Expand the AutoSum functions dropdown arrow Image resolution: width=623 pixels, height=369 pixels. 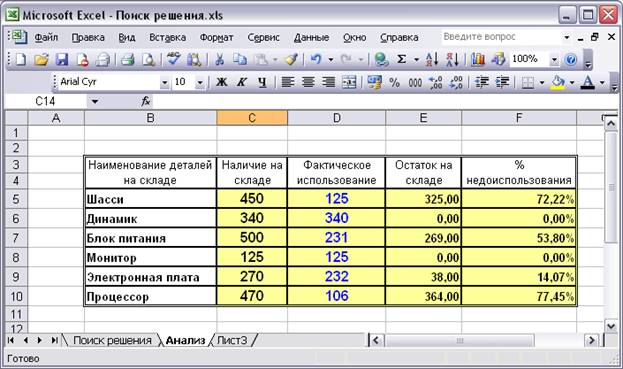click(x=416, y=60)
